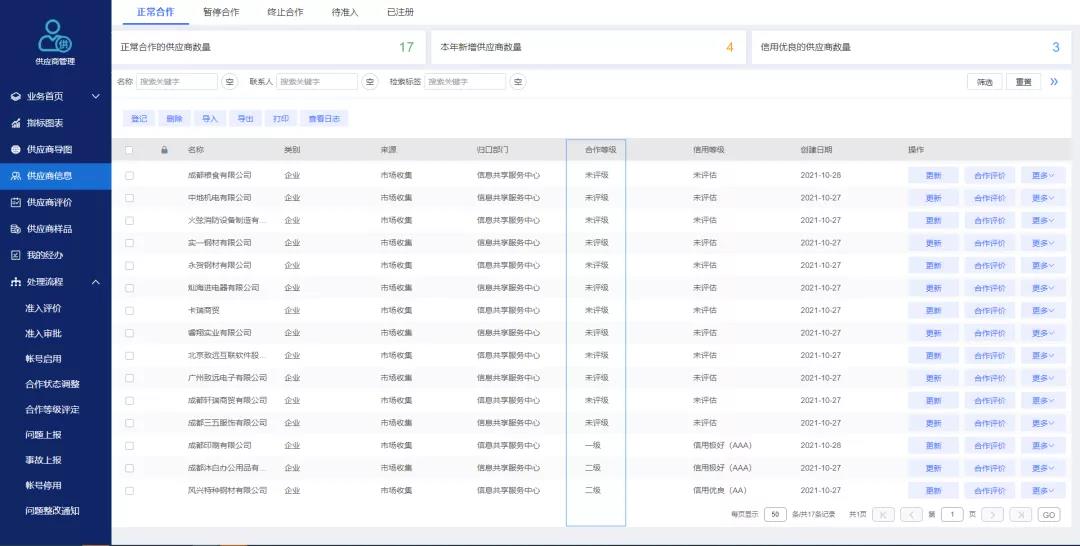Click the 名称 search keyword field
The height and width of the screenshot is (546, 1080).
click(177, 82)
